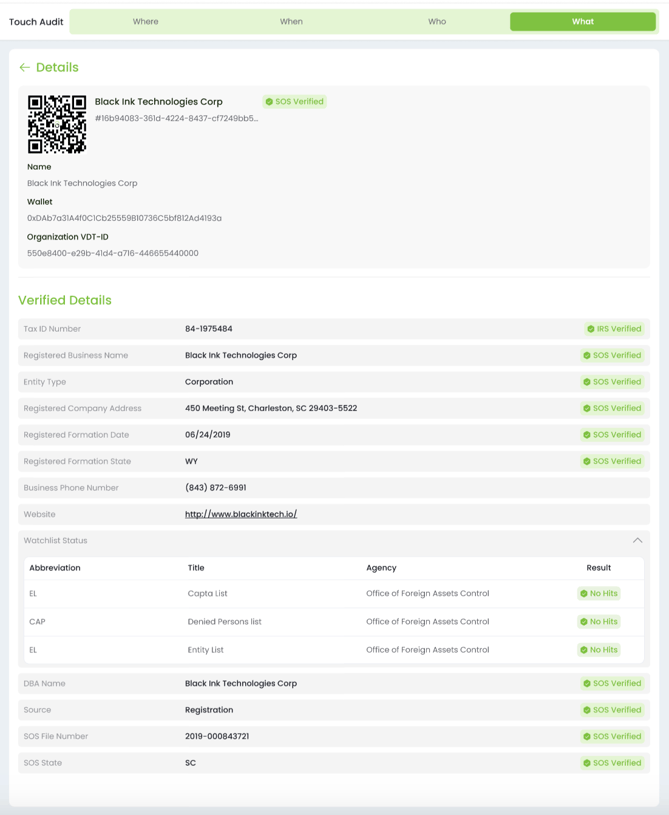669x815 pixels.
Task: Click the SOS Verified badge beside company title
Action: coord(295,101)
